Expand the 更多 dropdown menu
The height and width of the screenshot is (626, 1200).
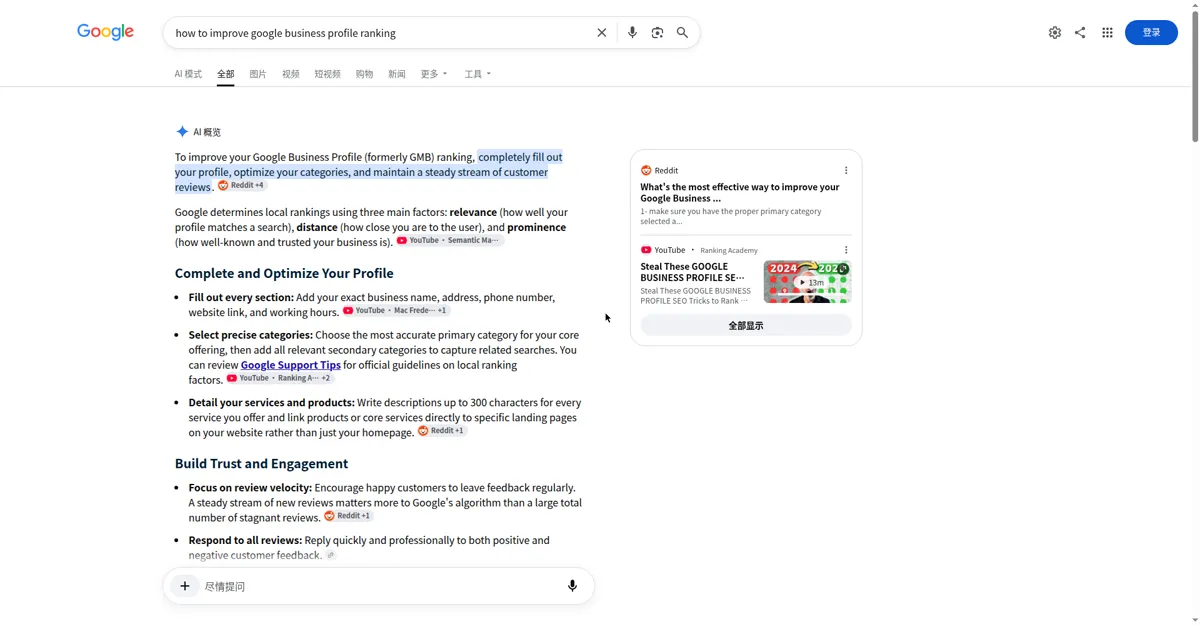tap(434, 74)
